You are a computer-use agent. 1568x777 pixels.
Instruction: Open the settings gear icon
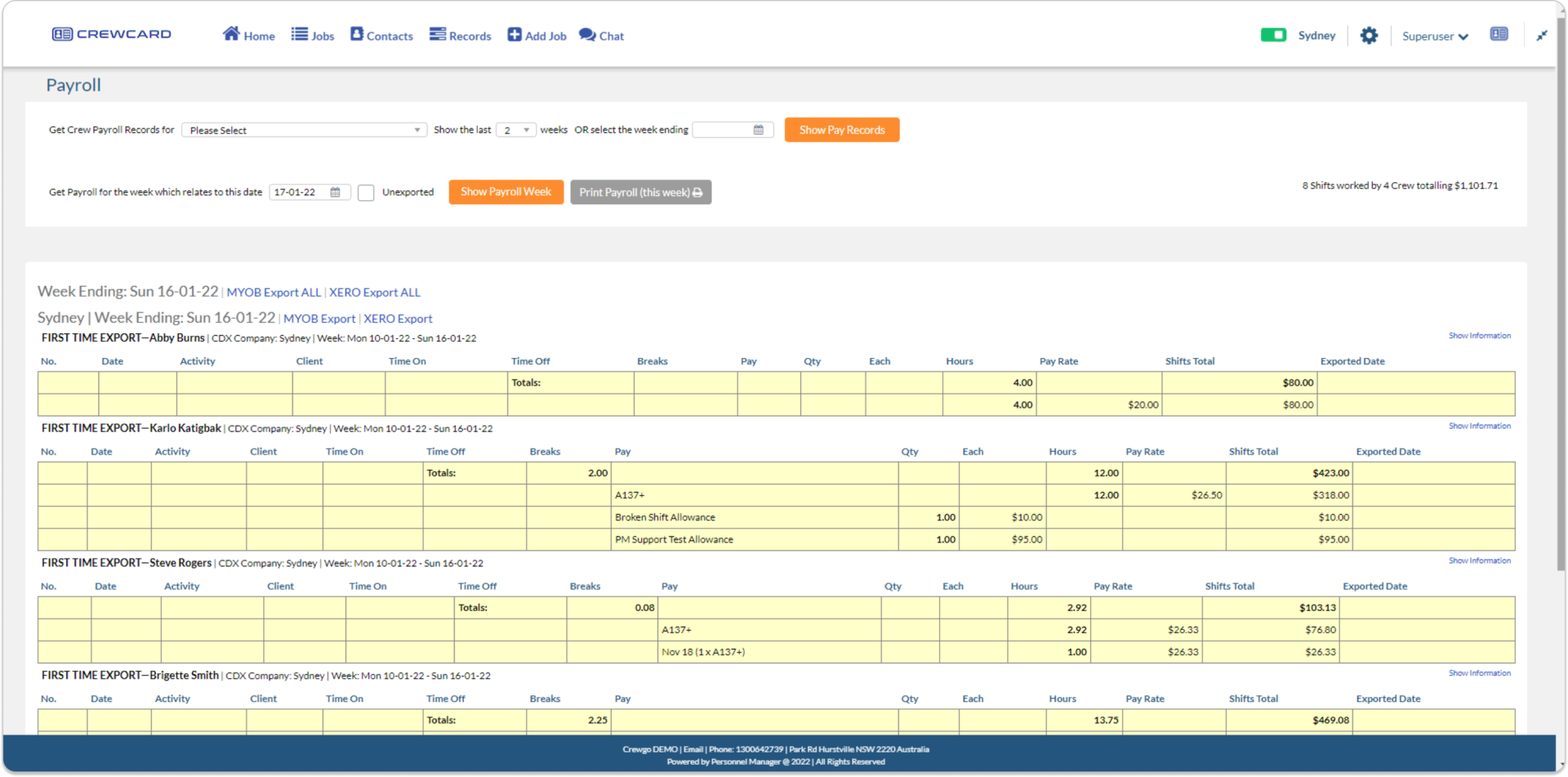click(1369, 34)
